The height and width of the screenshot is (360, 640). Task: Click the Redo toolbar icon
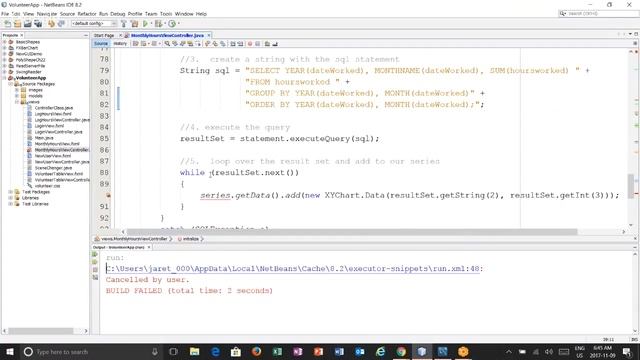coord(61,24)
